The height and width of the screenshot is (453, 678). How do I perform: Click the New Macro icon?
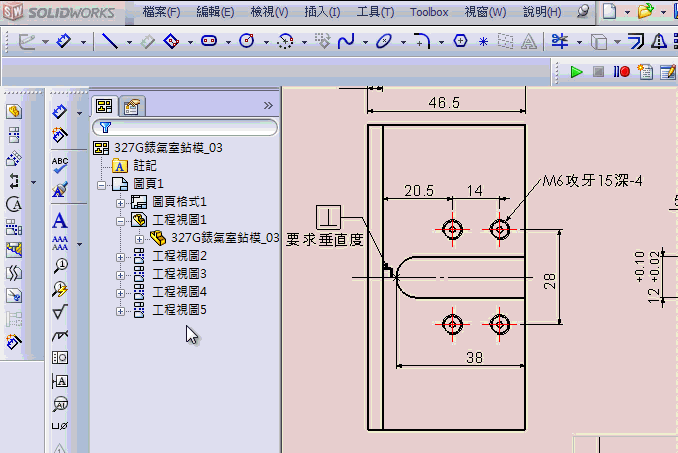tap(645, 72)
